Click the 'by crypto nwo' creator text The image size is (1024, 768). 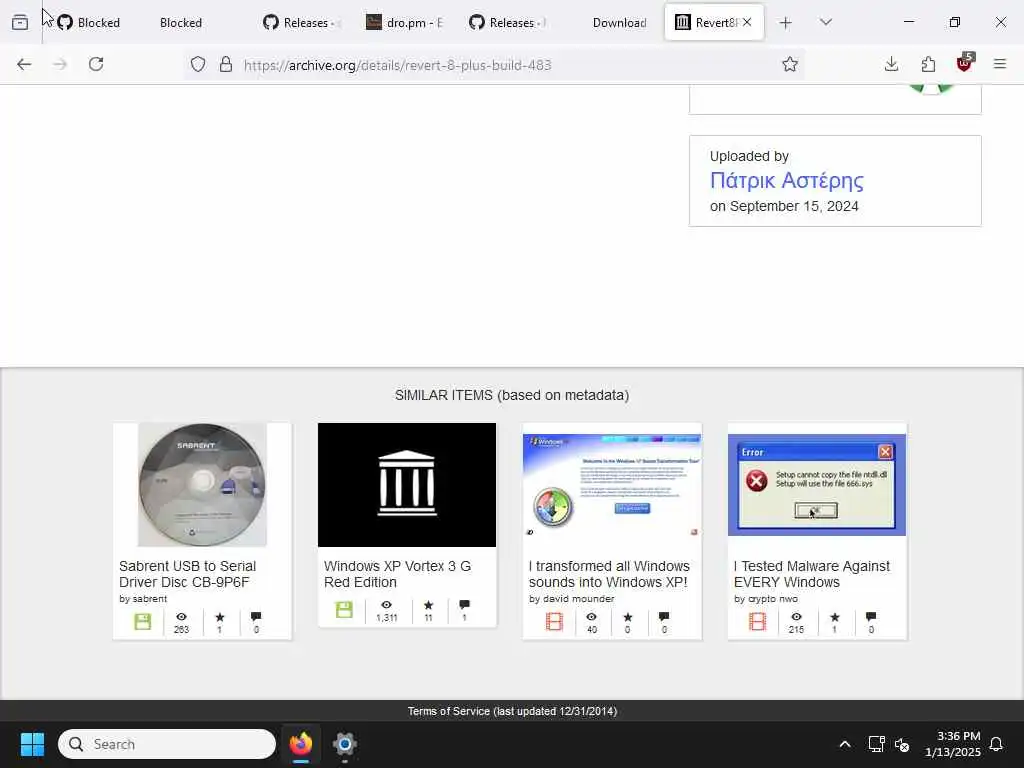765,598
